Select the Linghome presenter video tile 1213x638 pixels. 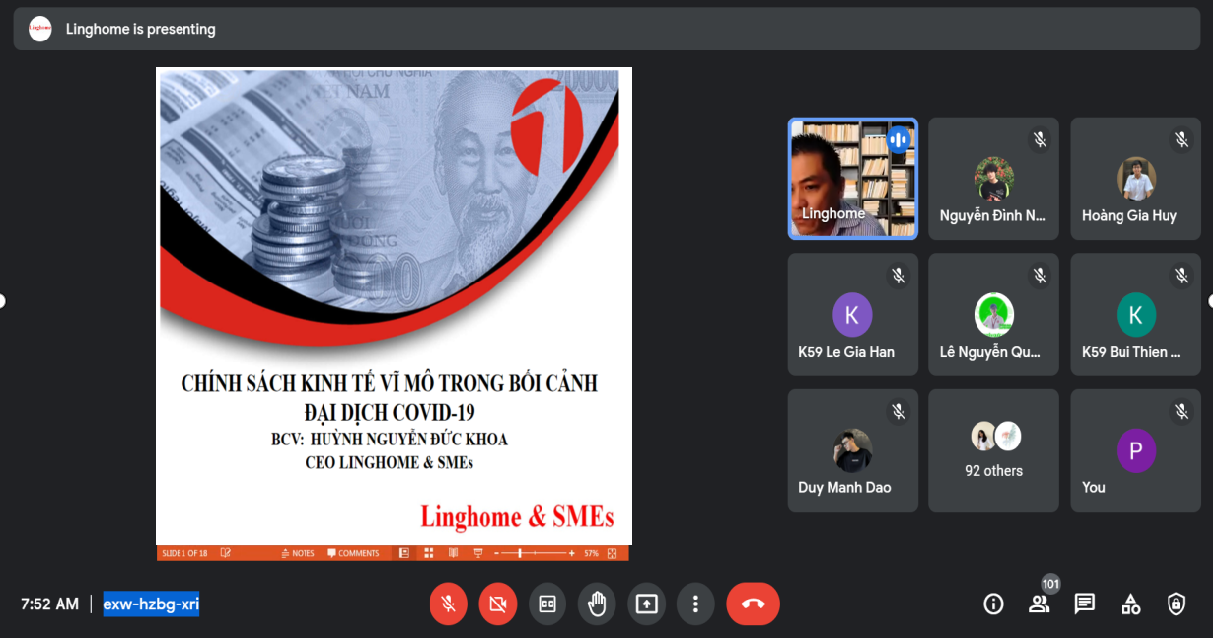pos(852,179)
